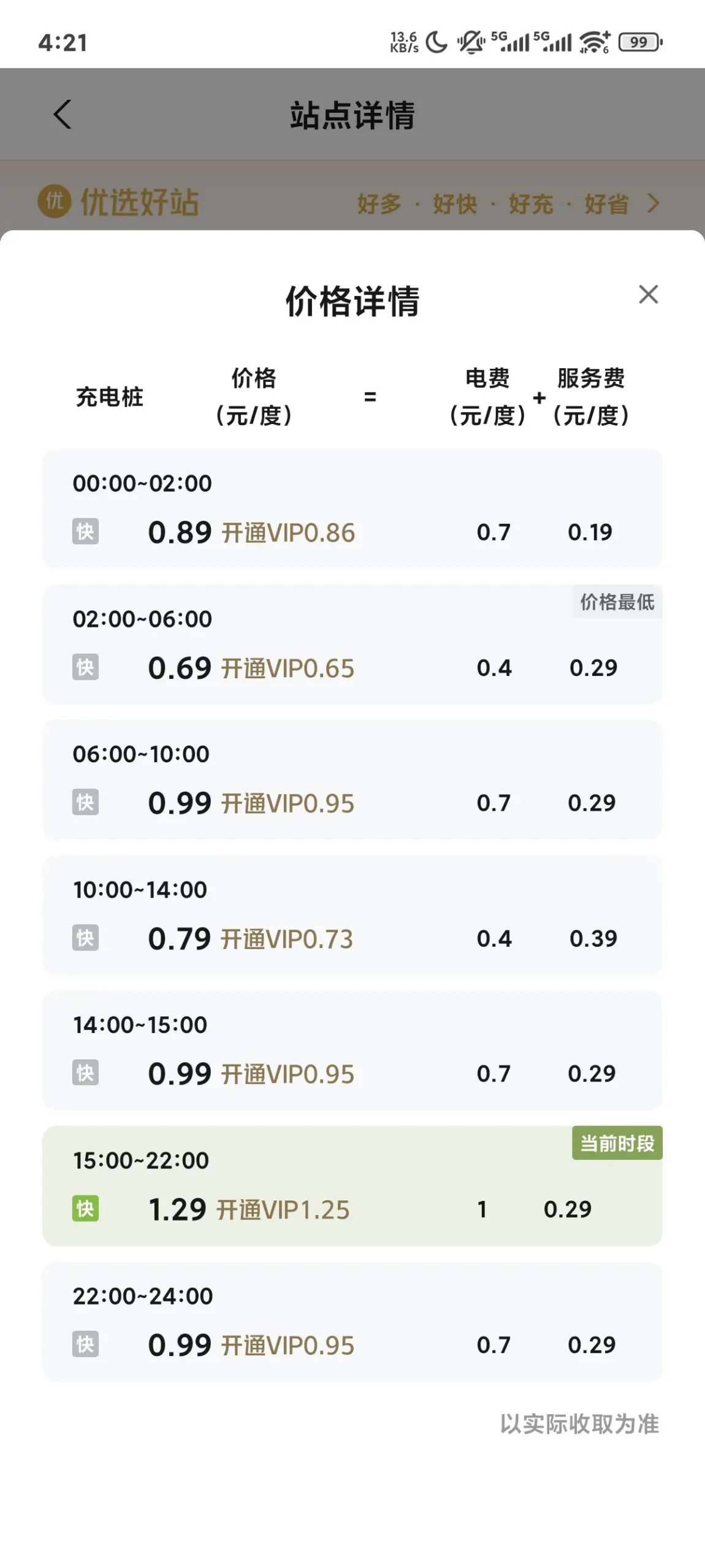Tap the fast-charge icon for 06:00~10:00
The width and height of the screenshot is (705, 1568).
[x=85, y=802]
